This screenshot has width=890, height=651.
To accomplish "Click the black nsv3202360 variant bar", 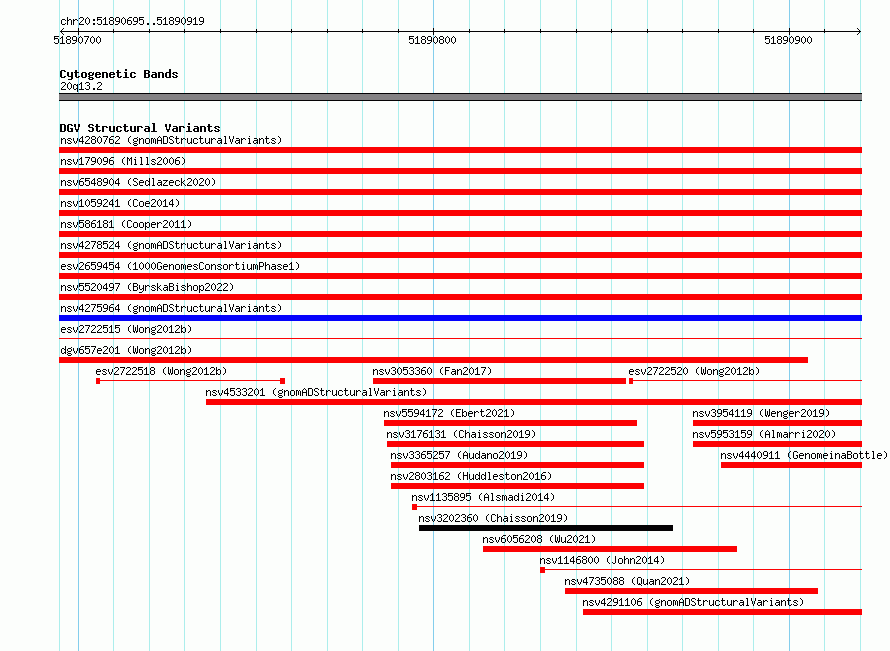I will click(x=546, y=528).
